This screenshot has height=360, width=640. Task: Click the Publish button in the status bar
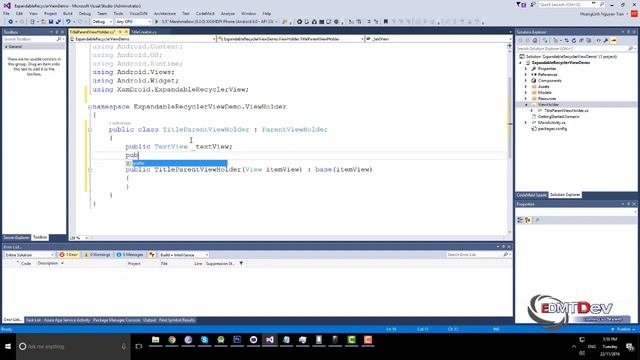coord(623,329)
